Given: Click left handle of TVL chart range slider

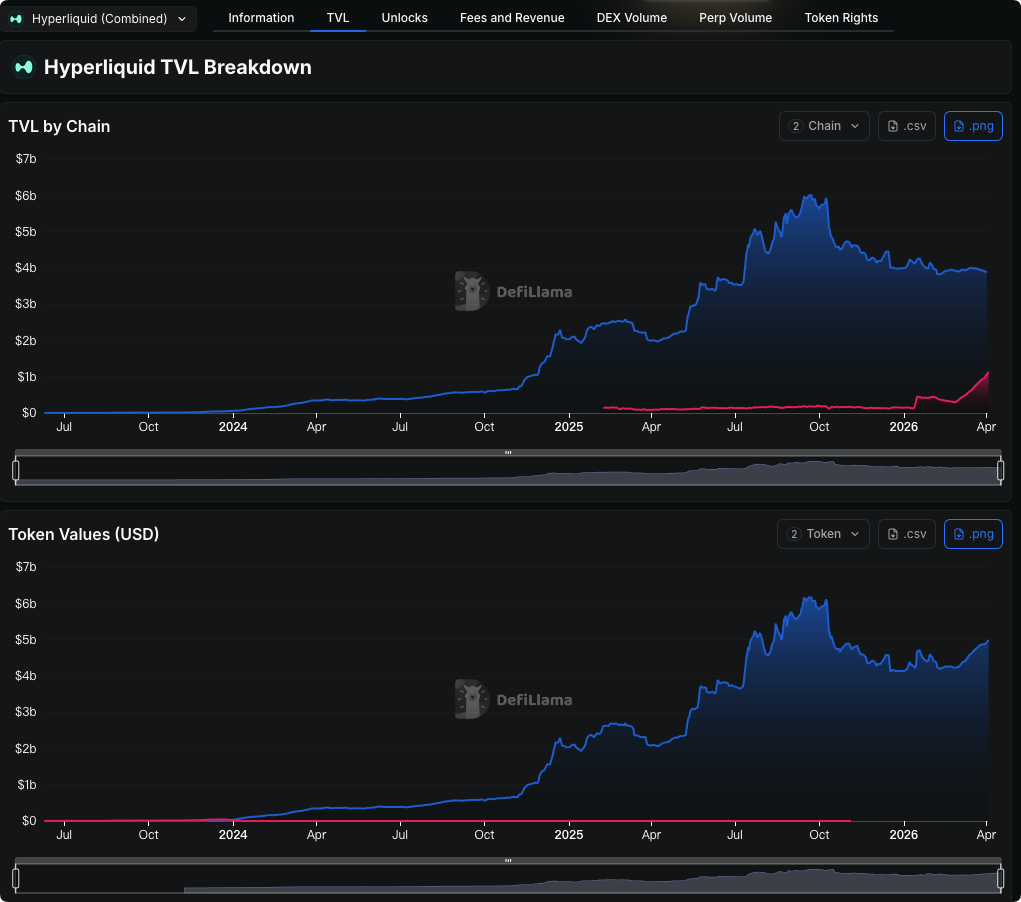Looking at the screenshot, I should tap(16, 471).
